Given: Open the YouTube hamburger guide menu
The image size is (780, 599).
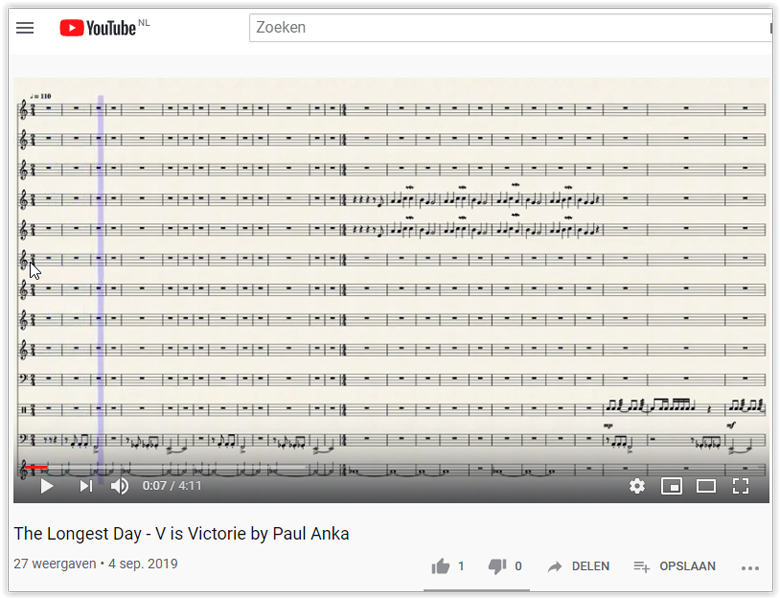Looking at the screenshot, I should click(25, 28).
